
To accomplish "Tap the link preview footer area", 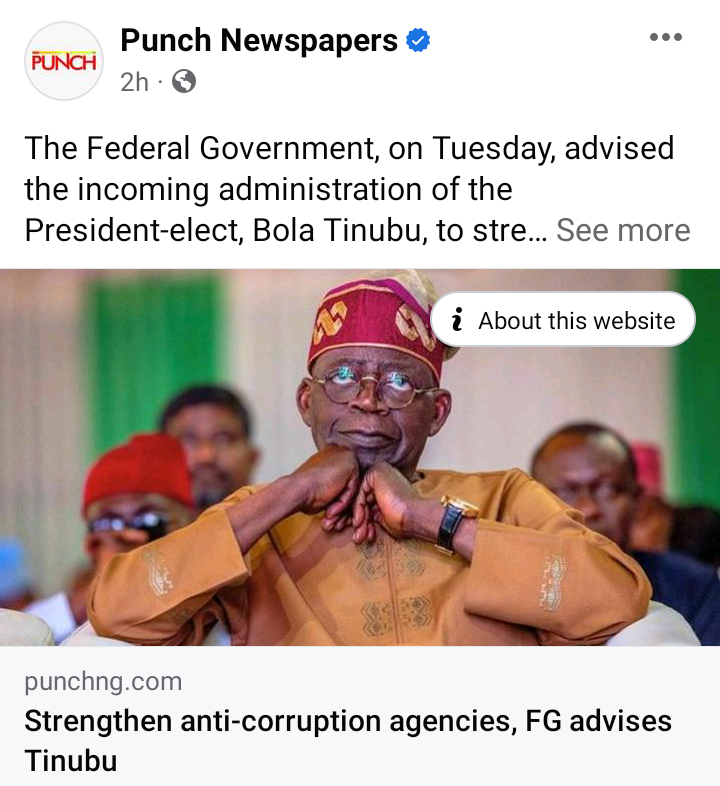I will 360,716.
